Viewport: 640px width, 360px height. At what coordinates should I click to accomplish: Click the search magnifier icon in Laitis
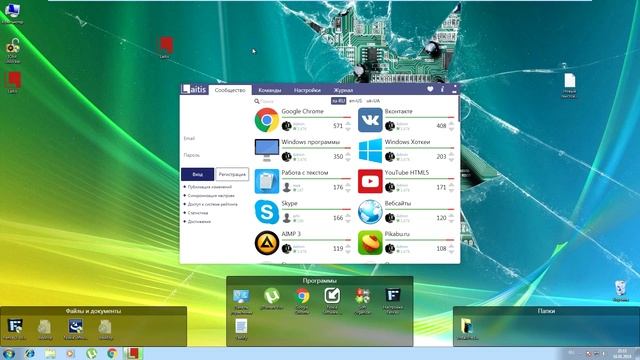[x=257, y=101]
